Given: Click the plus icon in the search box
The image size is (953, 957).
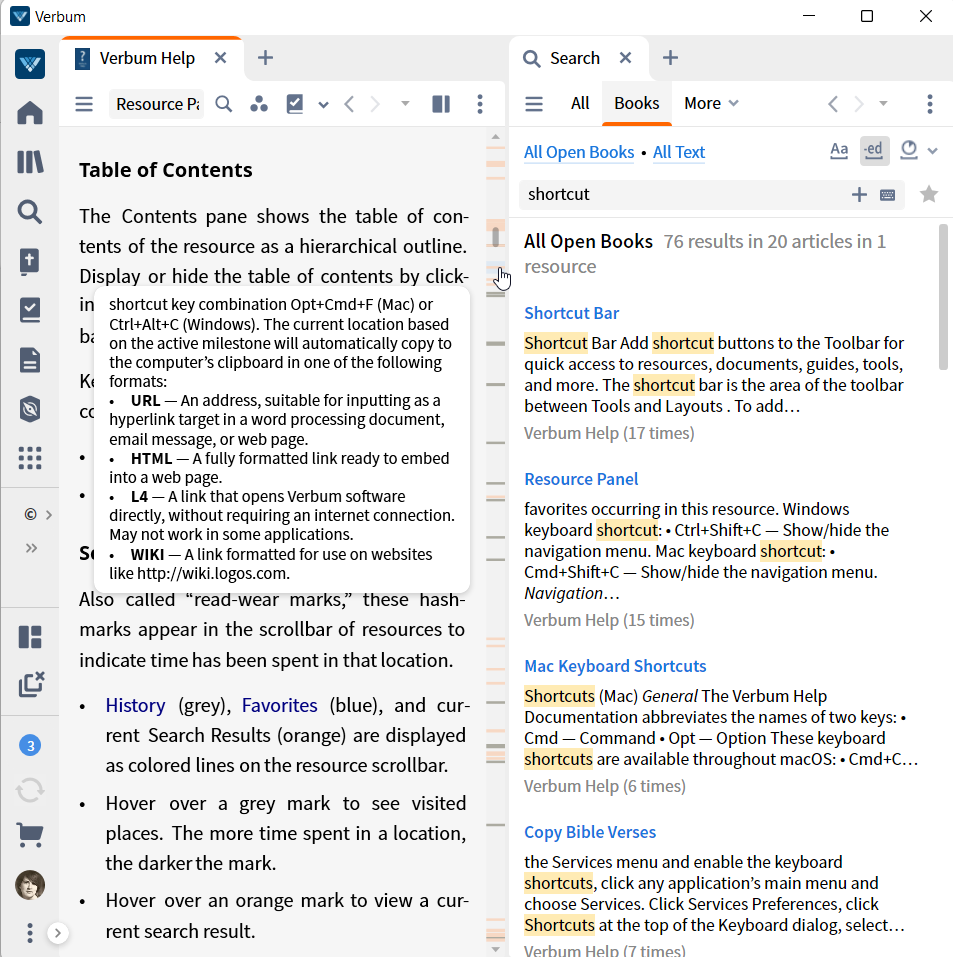Looking at the screenshot, I should tap(859, 195).
